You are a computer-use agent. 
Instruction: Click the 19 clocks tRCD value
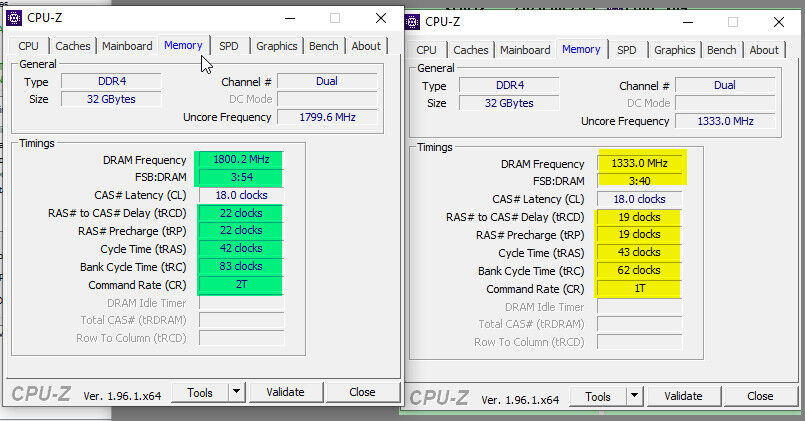(x=639, y=218)
